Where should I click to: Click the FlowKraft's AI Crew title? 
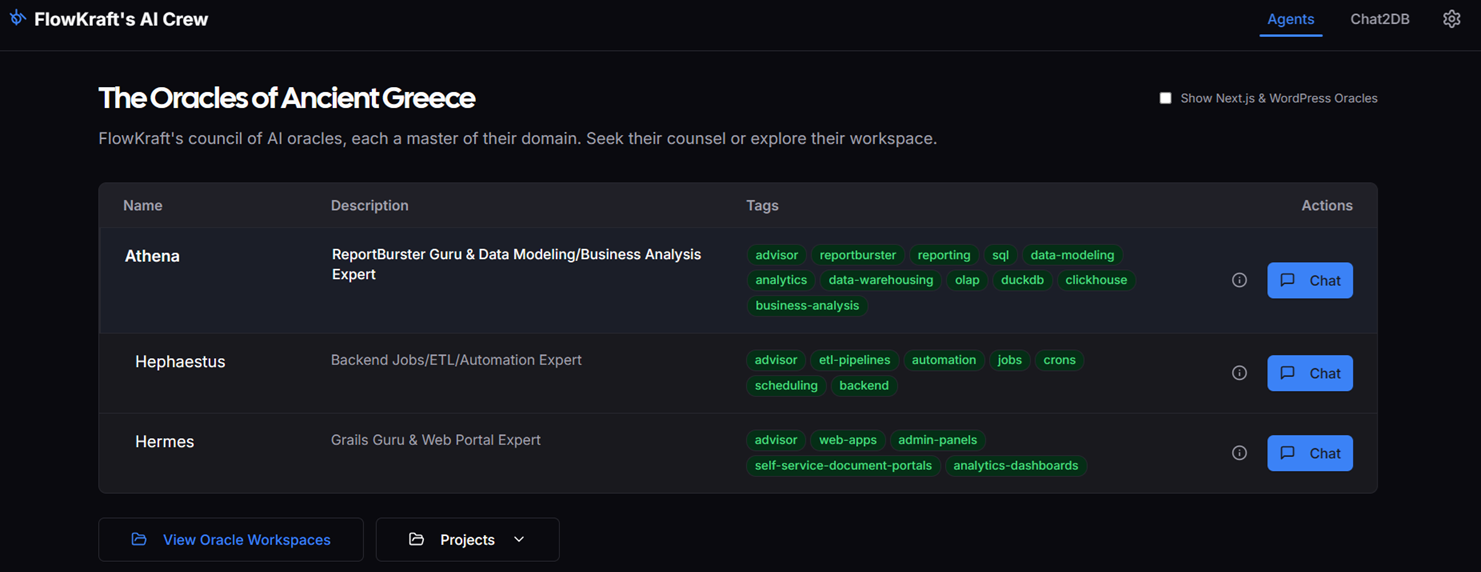121,19
